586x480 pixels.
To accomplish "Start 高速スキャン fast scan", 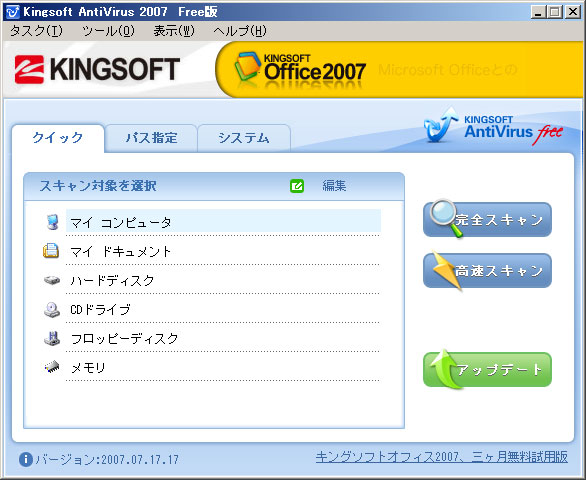I will [487, 271].
